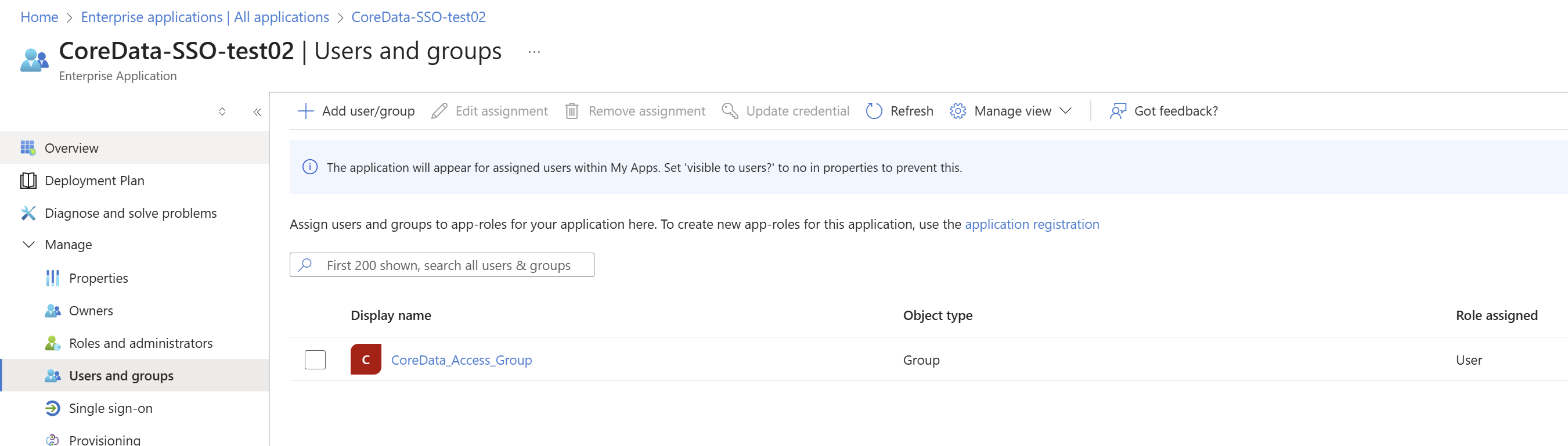The image size is (1568, 446).
Task: Click the red CoreData_Access_Group avatar
Action: [x=366, y=359]
